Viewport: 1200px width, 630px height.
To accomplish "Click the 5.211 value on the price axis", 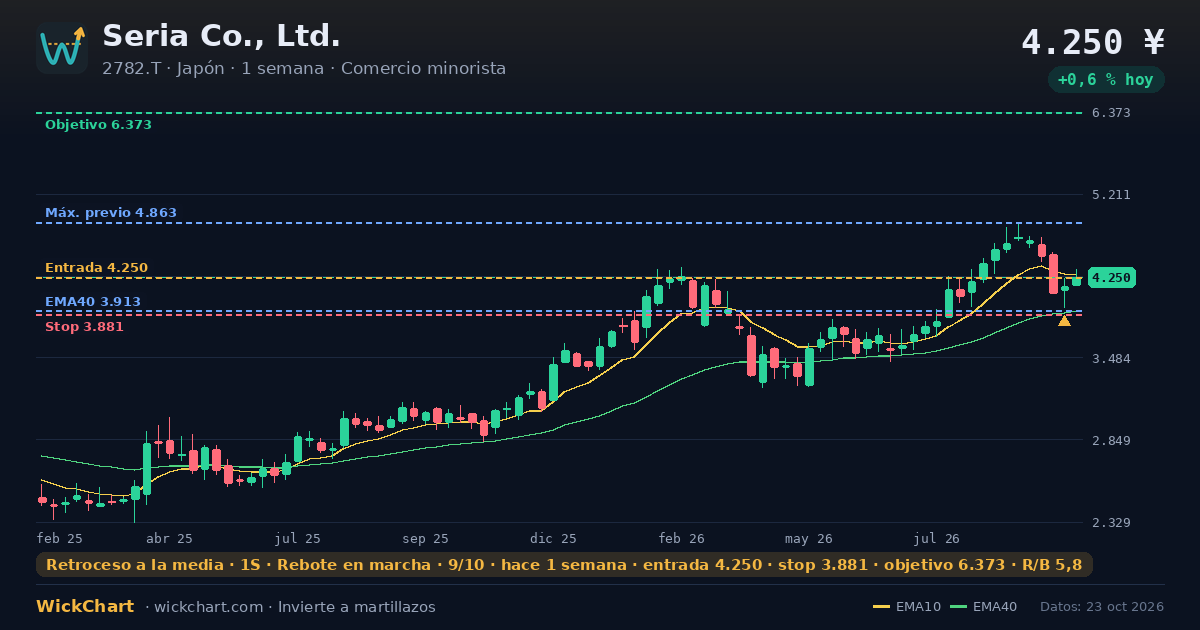I will click(x=1112, y=194).
